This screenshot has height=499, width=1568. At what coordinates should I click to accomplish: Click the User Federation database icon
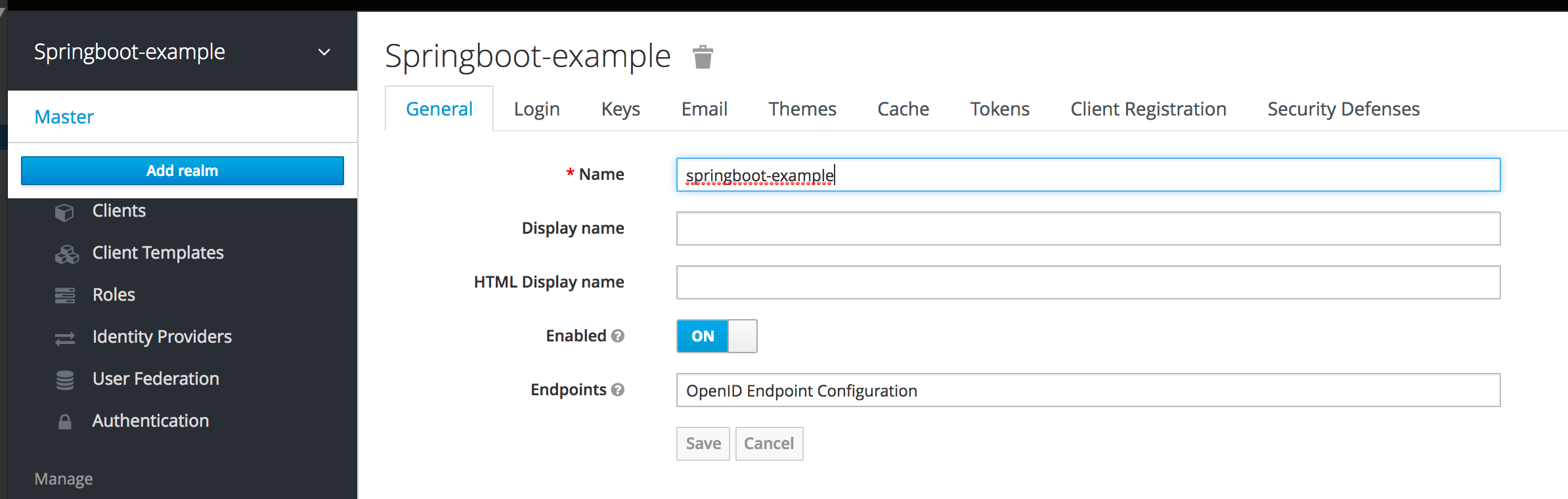(x=65, y=380)
